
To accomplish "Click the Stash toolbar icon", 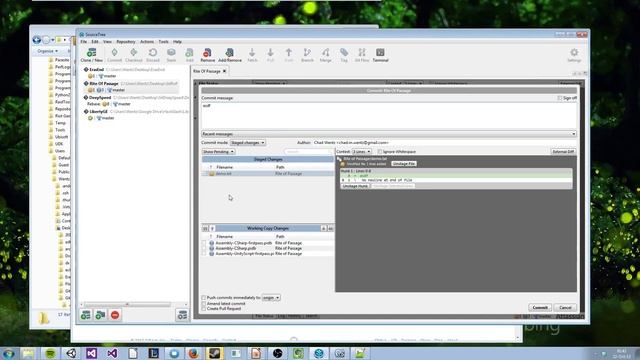I will [171, 54].
